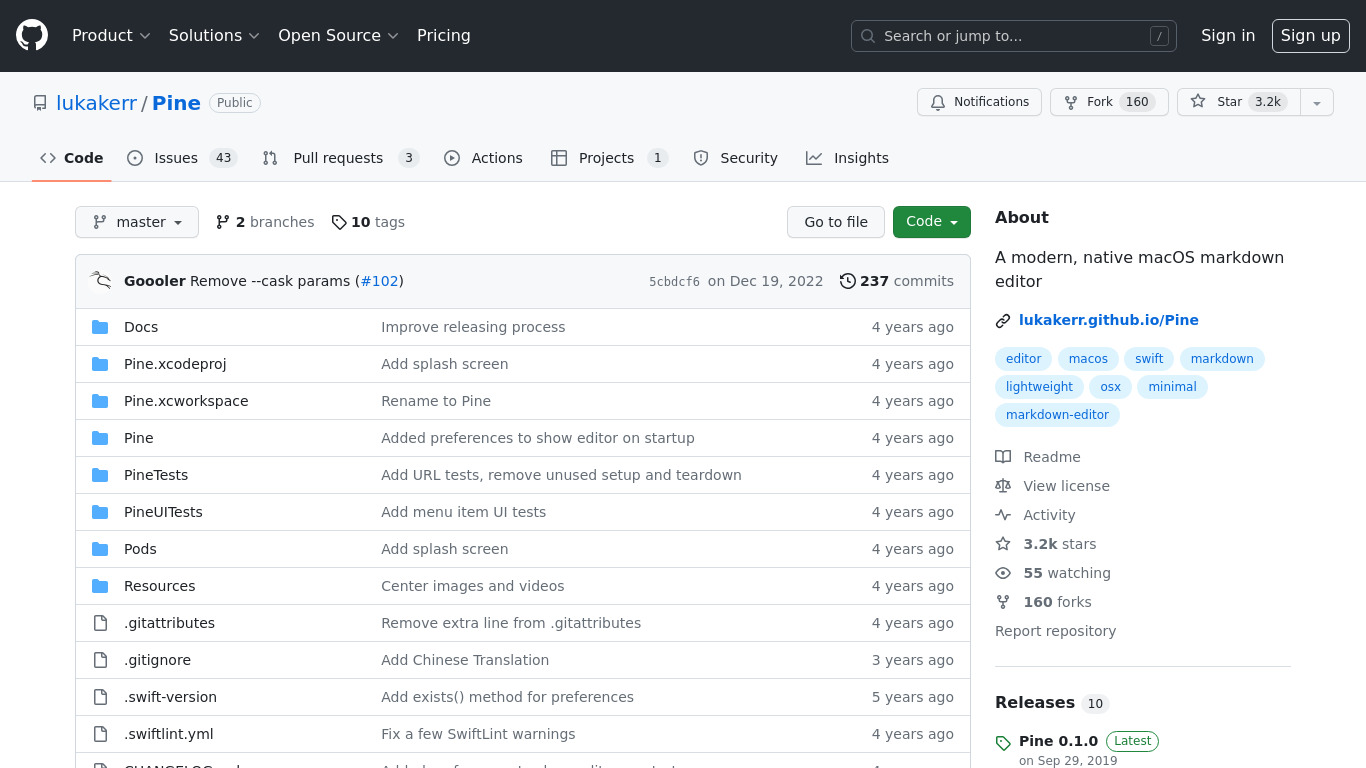Open the lukakerr owner link

pos(96,103)
